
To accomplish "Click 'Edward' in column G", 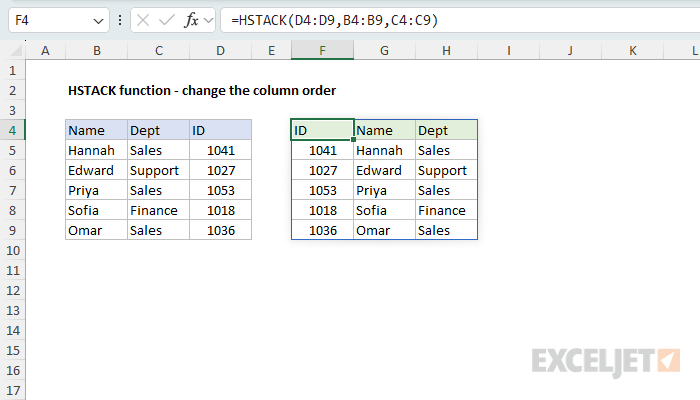I will [384, 171].
